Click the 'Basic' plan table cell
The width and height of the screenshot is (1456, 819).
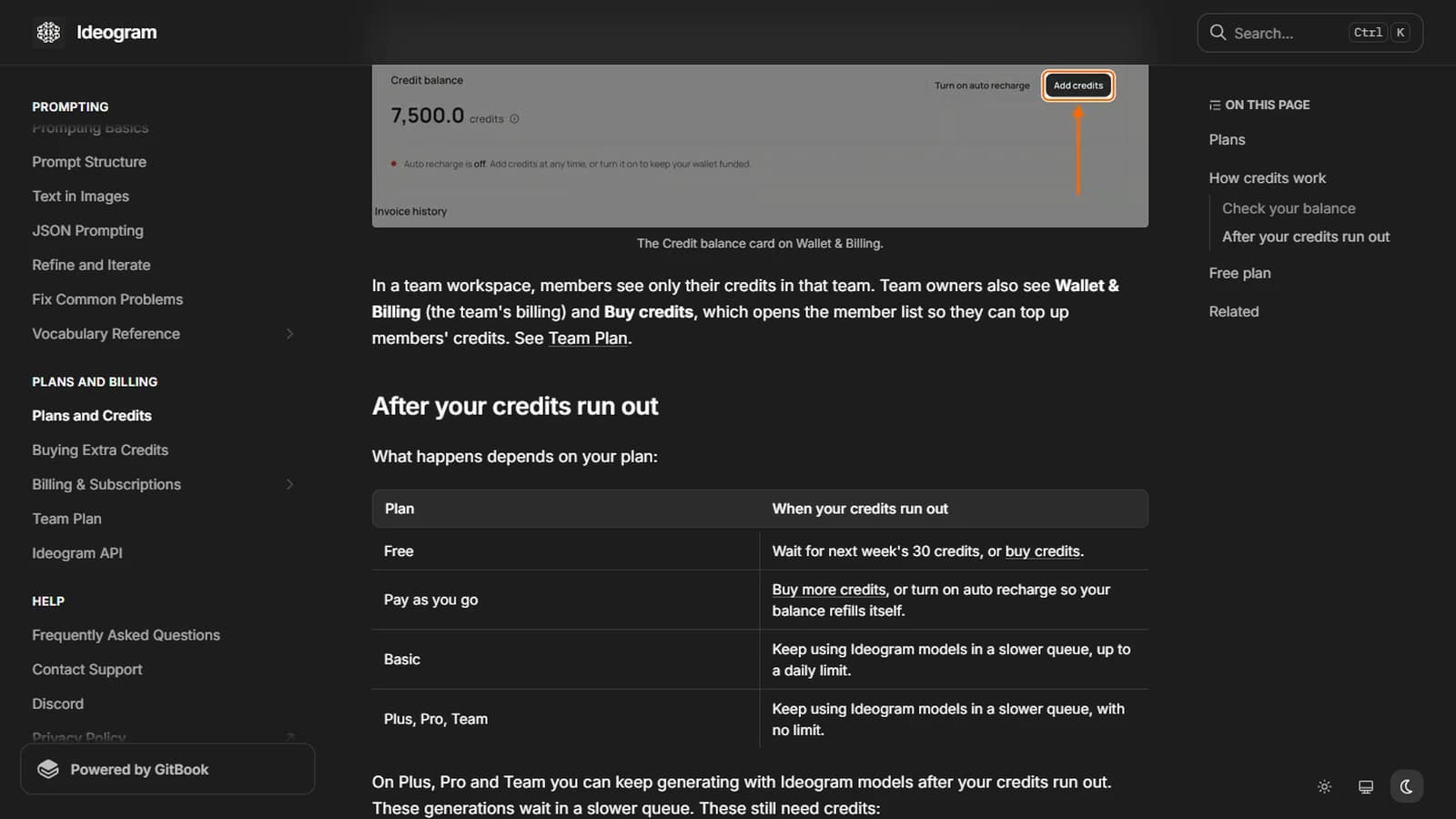[x=401, y=660]
